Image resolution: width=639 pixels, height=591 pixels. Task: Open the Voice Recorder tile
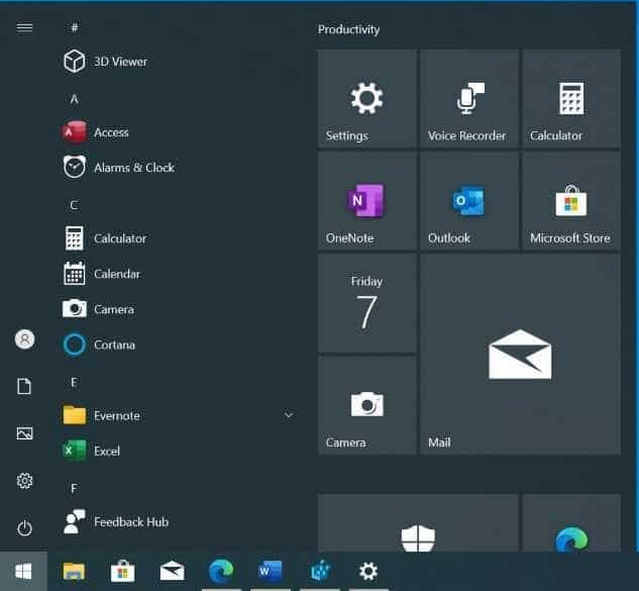pyautogui.click(x=469, y=99)
